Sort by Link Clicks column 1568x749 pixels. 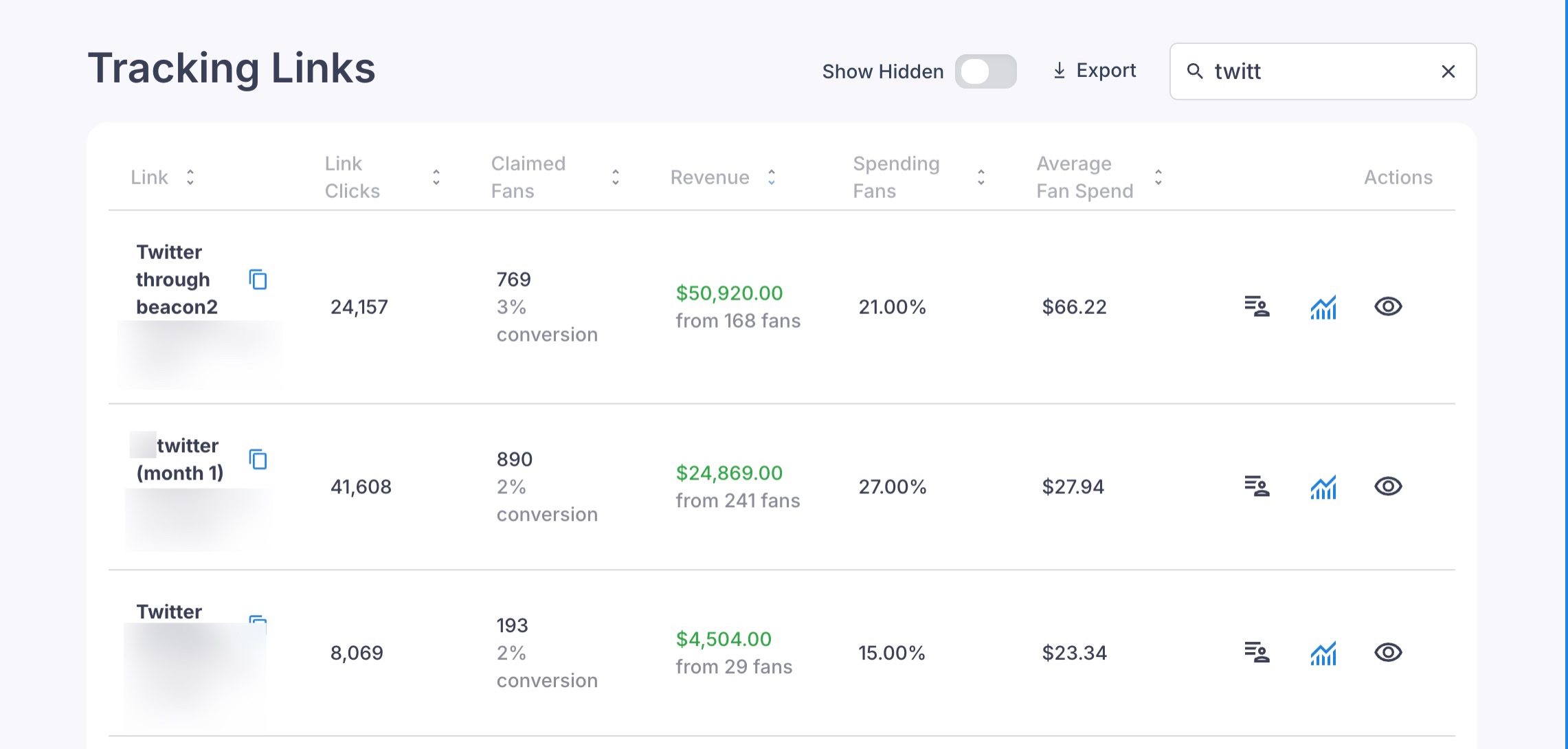coord(436,177)
